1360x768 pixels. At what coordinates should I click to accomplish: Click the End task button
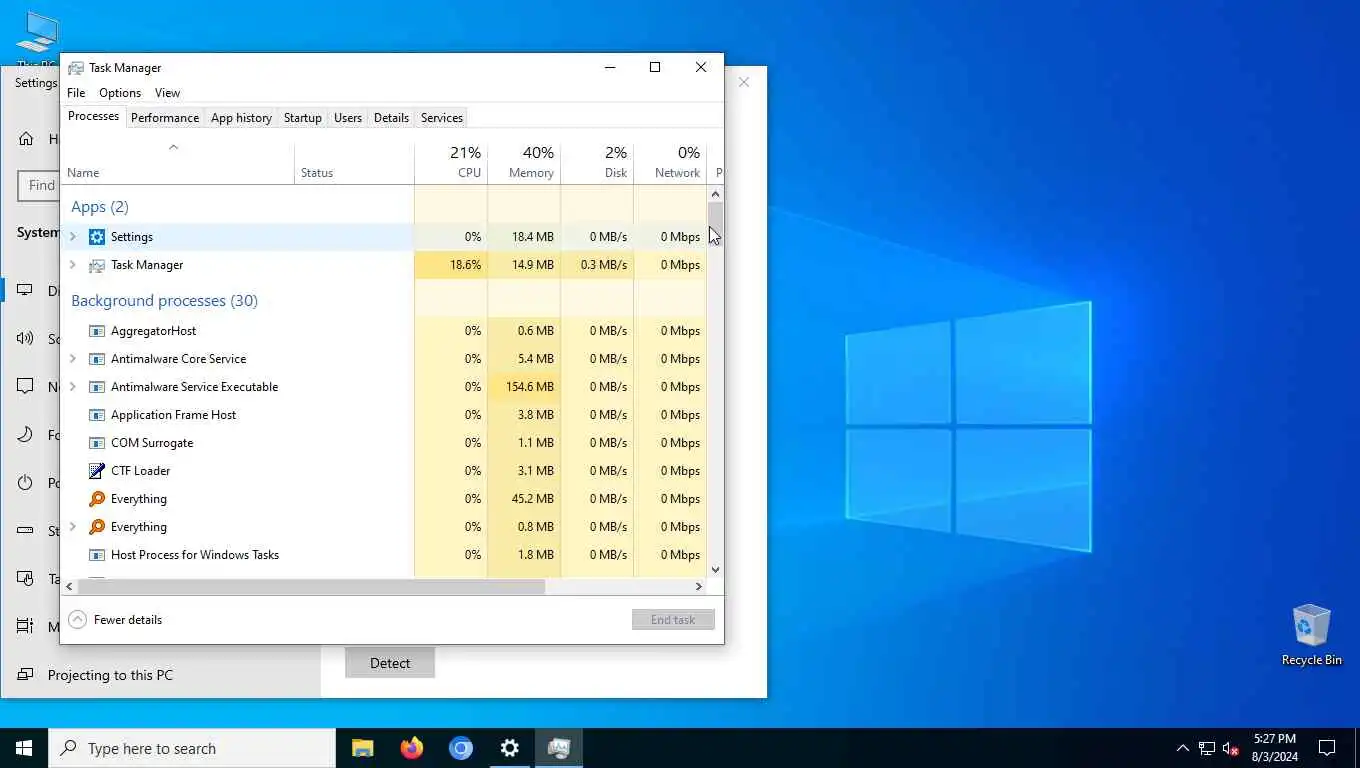[x=673, y=620]
